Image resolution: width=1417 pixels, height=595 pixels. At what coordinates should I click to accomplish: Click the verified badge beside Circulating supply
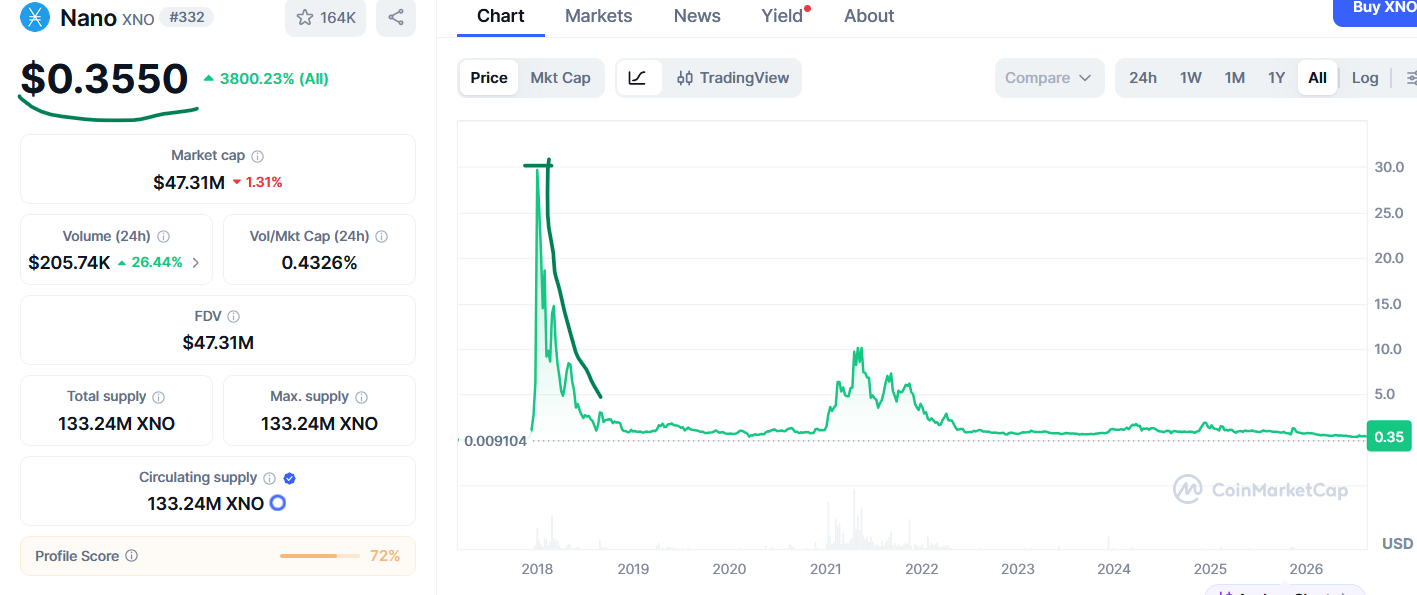[x=289, y=478]
